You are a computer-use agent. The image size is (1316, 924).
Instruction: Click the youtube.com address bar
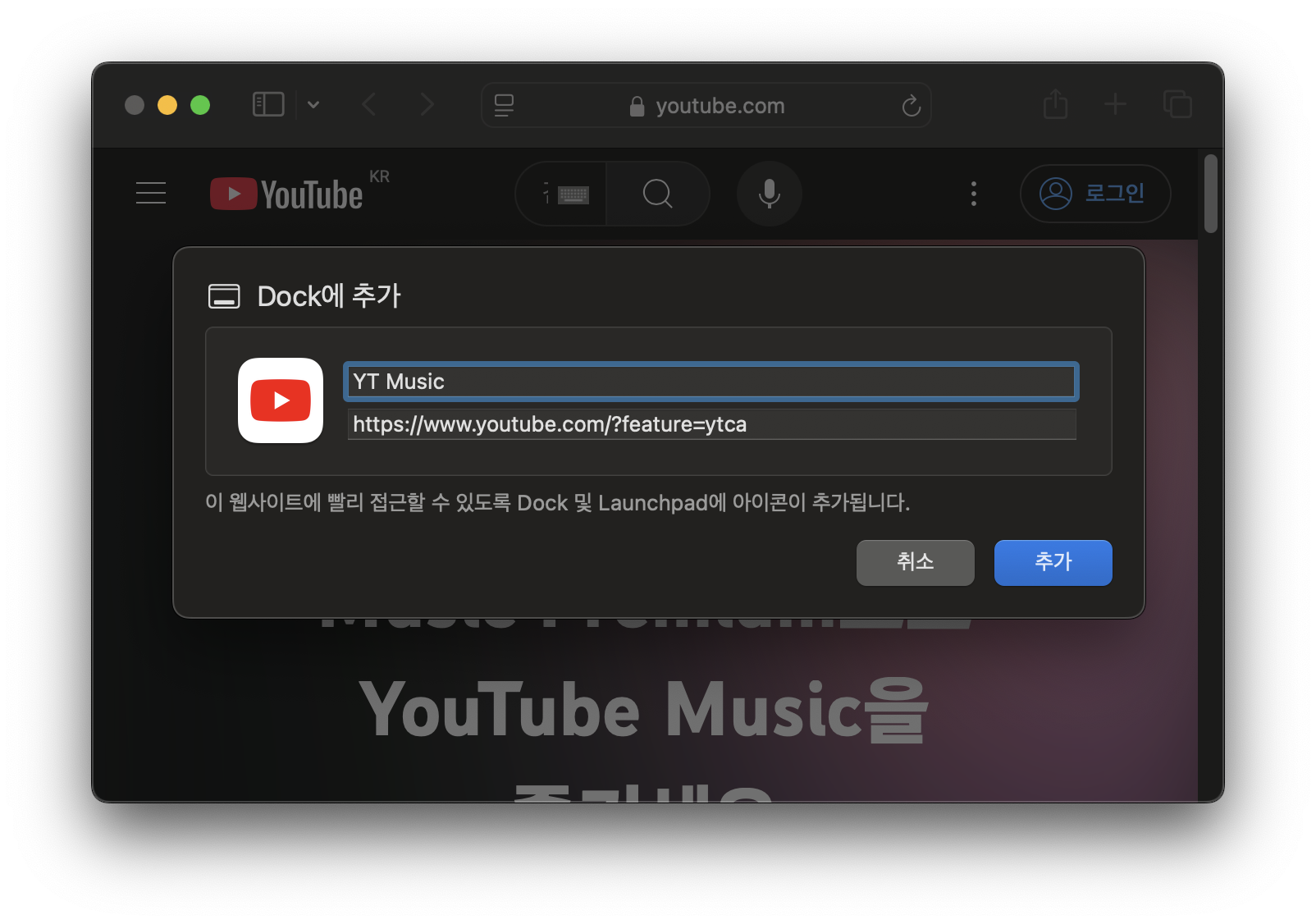tap(706, 105)
